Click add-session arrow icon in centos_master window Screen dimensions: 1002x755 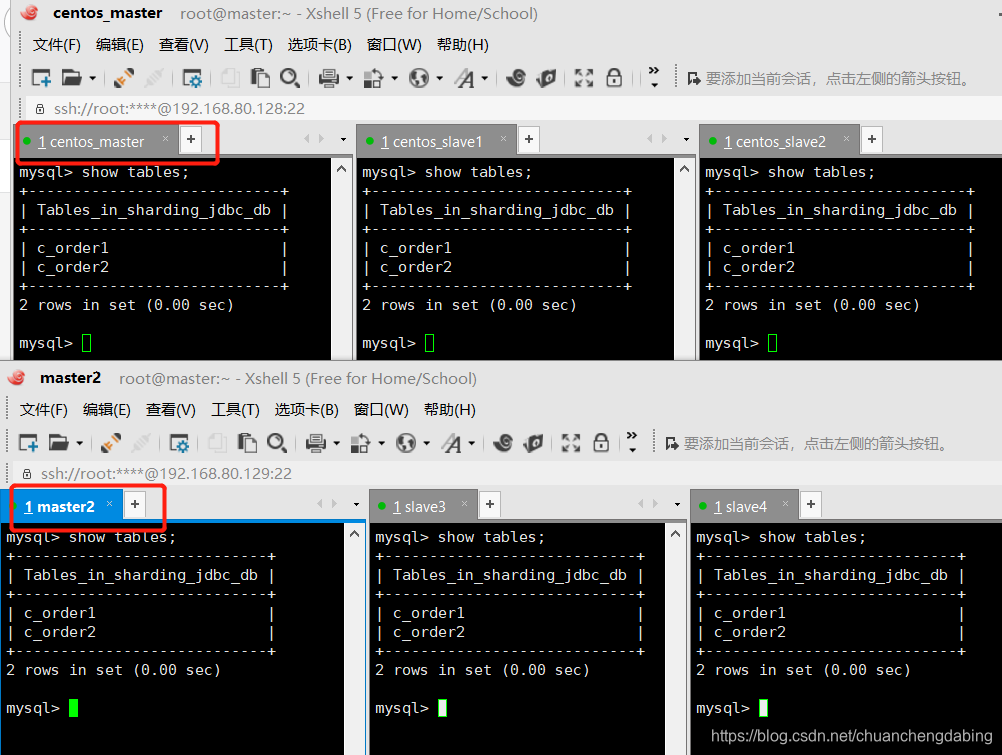(693, 79)
